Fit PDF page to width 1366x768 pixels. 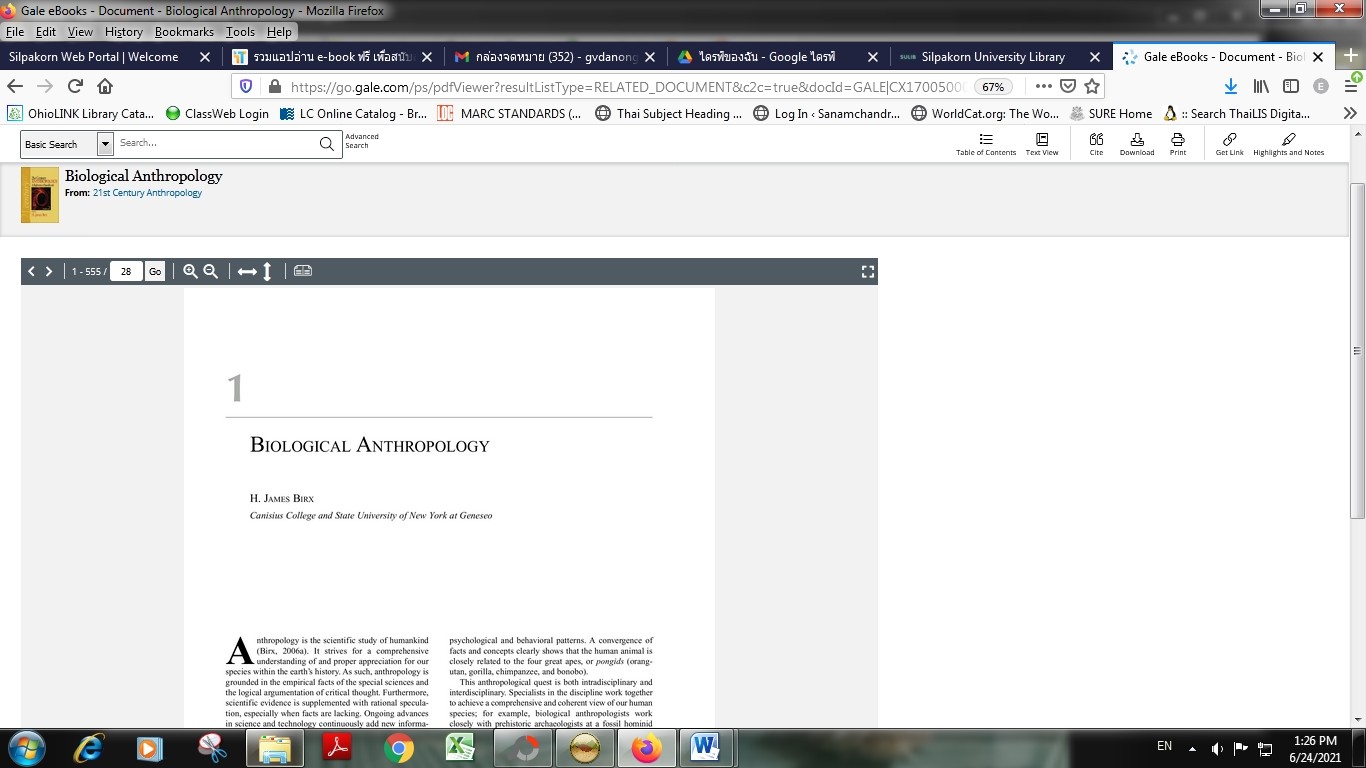coord(247,271)
